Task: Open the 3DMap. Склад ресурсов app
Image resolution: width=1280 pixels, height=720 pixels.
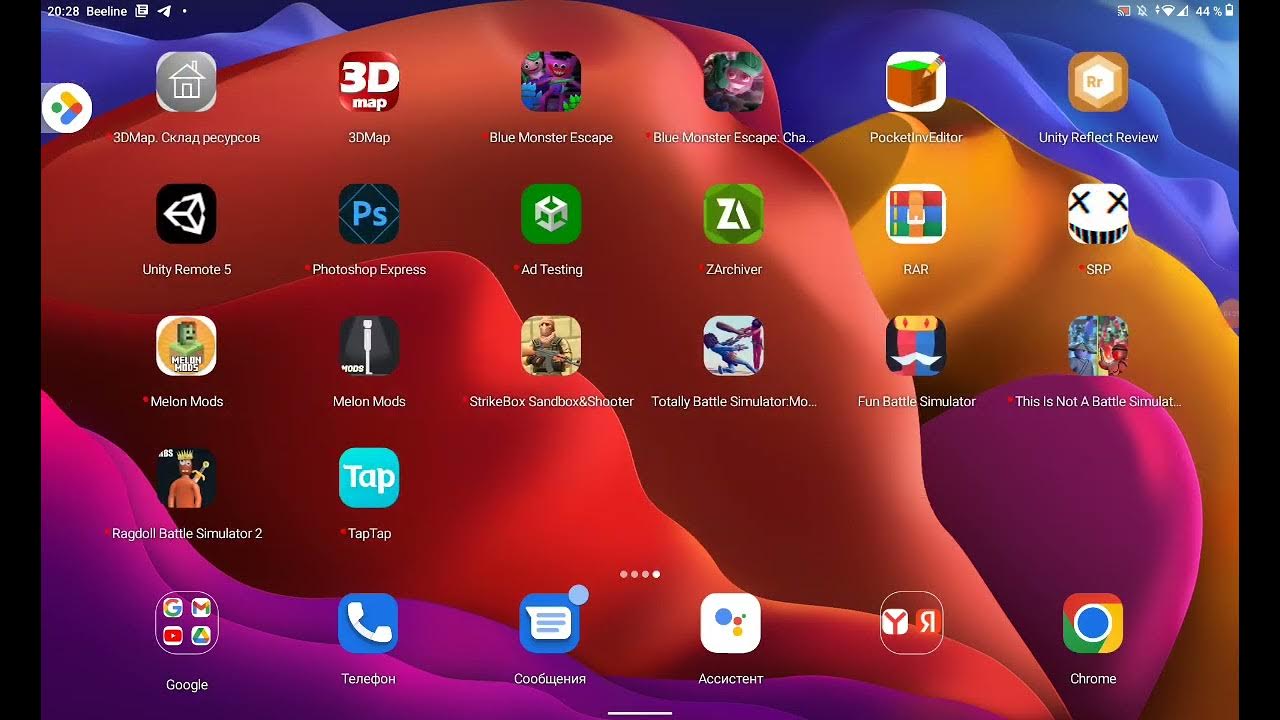Action: 186,81
